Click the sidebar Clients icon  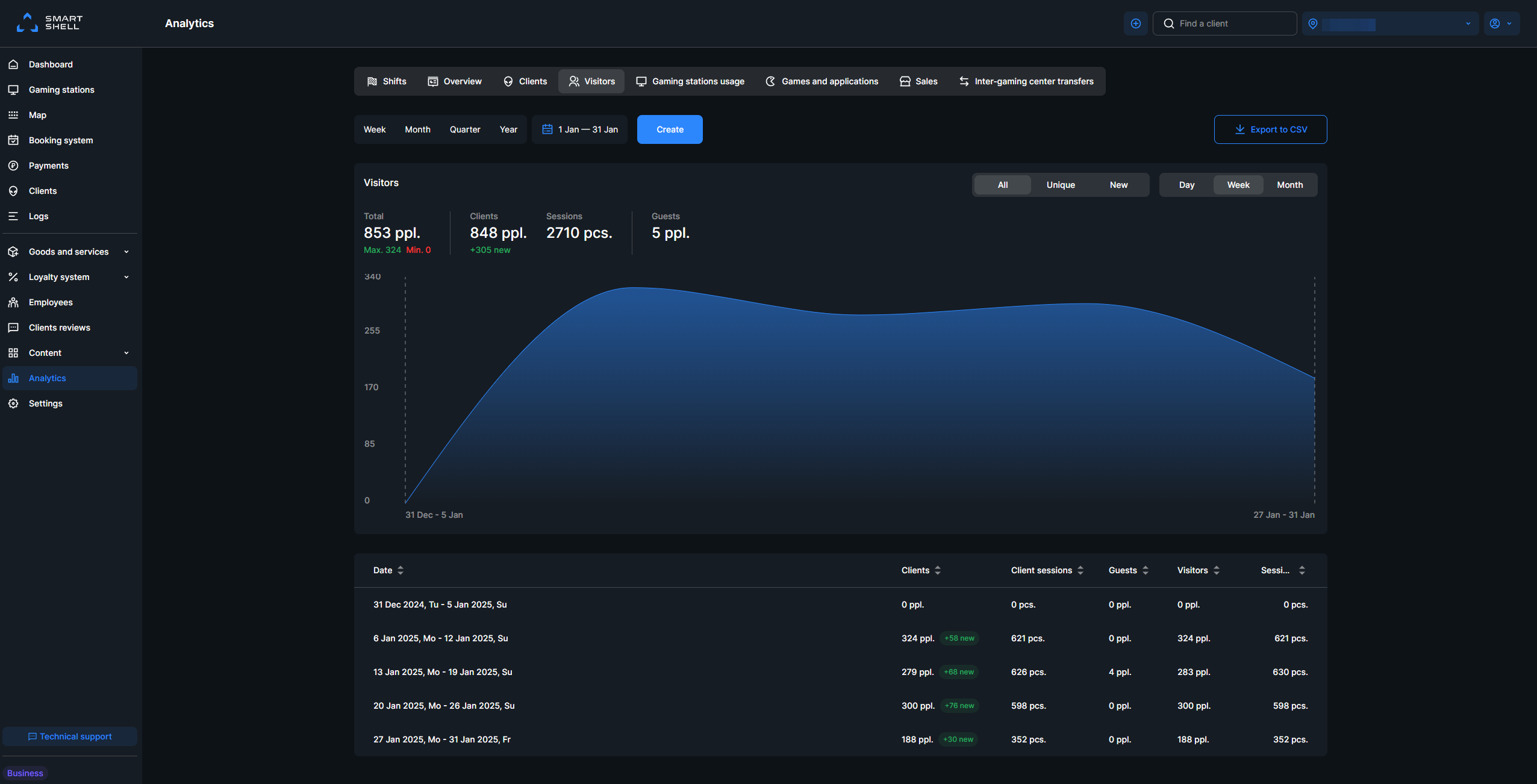(x=13, y=191)
